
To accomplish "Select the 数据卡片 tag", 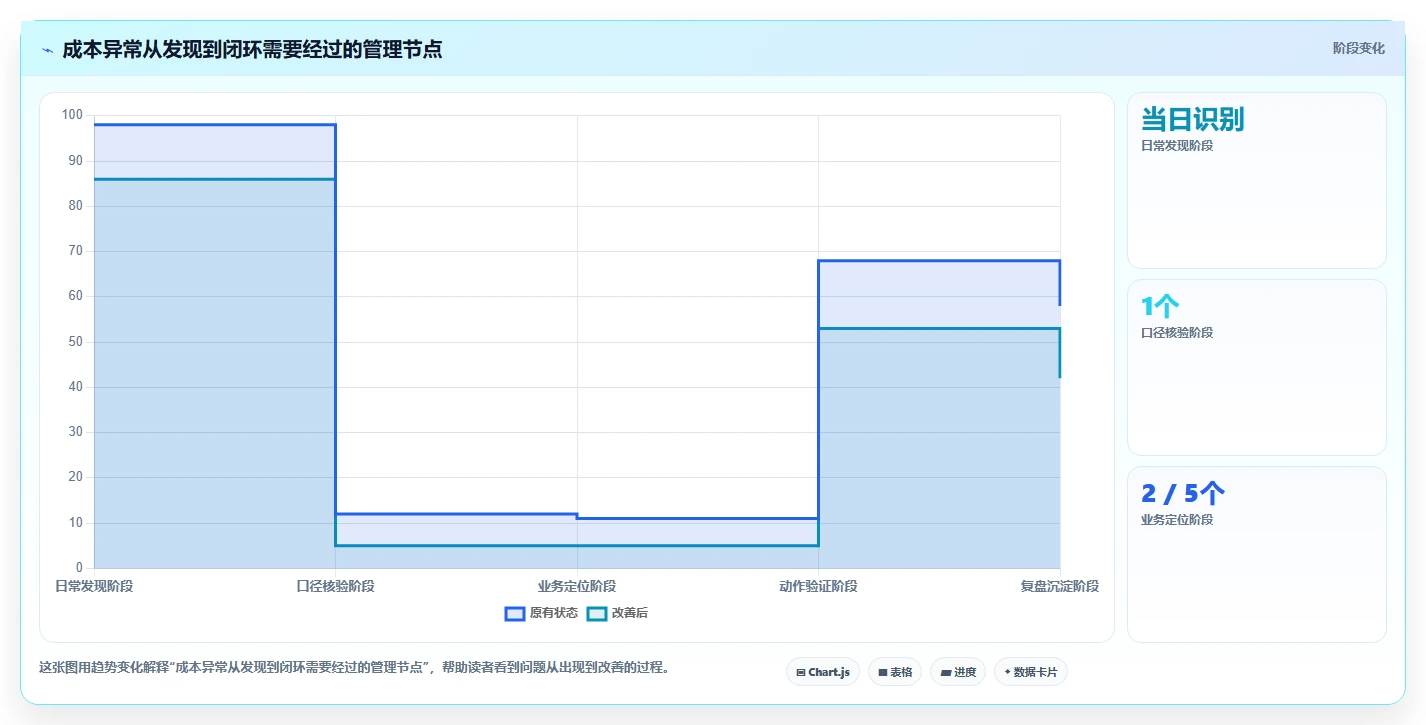I will point(1030,672).
